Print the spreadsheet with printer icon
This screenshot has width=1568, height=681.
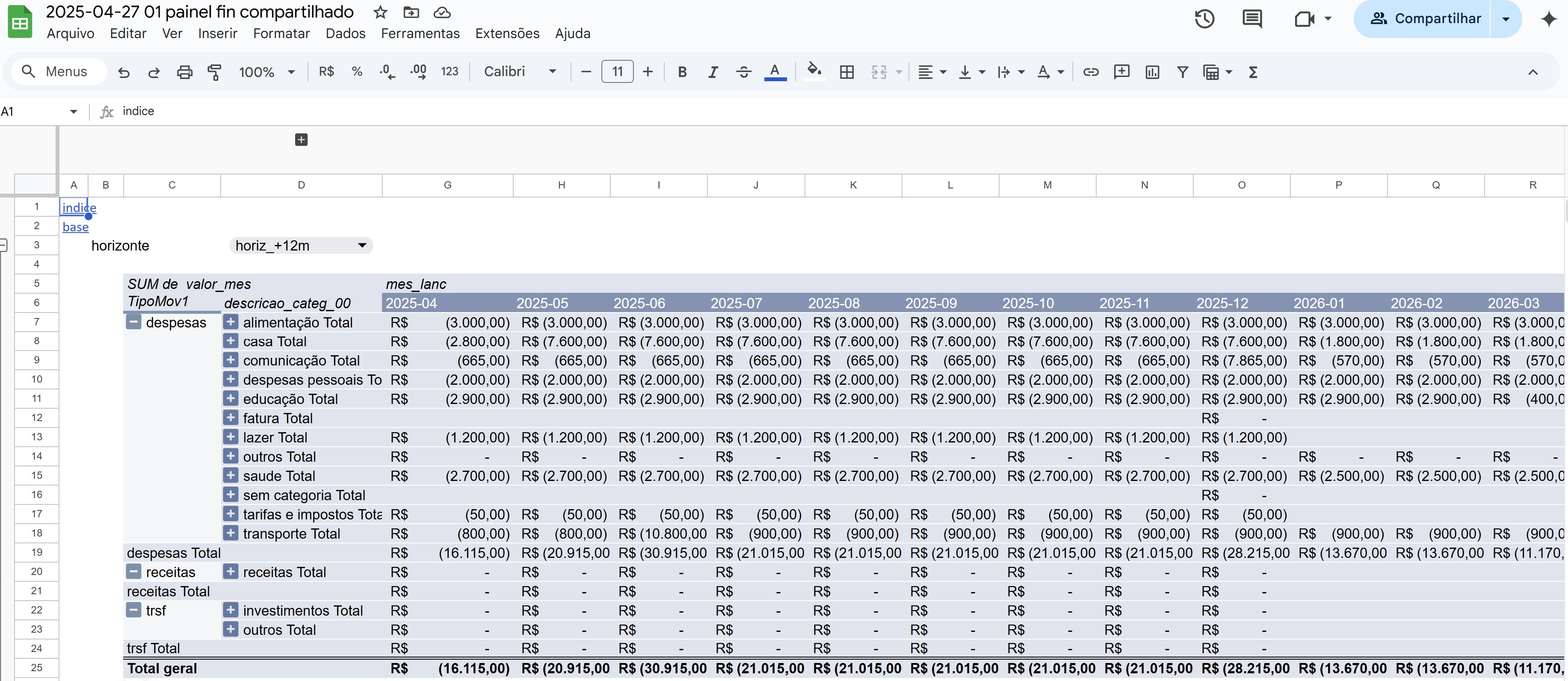[x=184, y=72]
